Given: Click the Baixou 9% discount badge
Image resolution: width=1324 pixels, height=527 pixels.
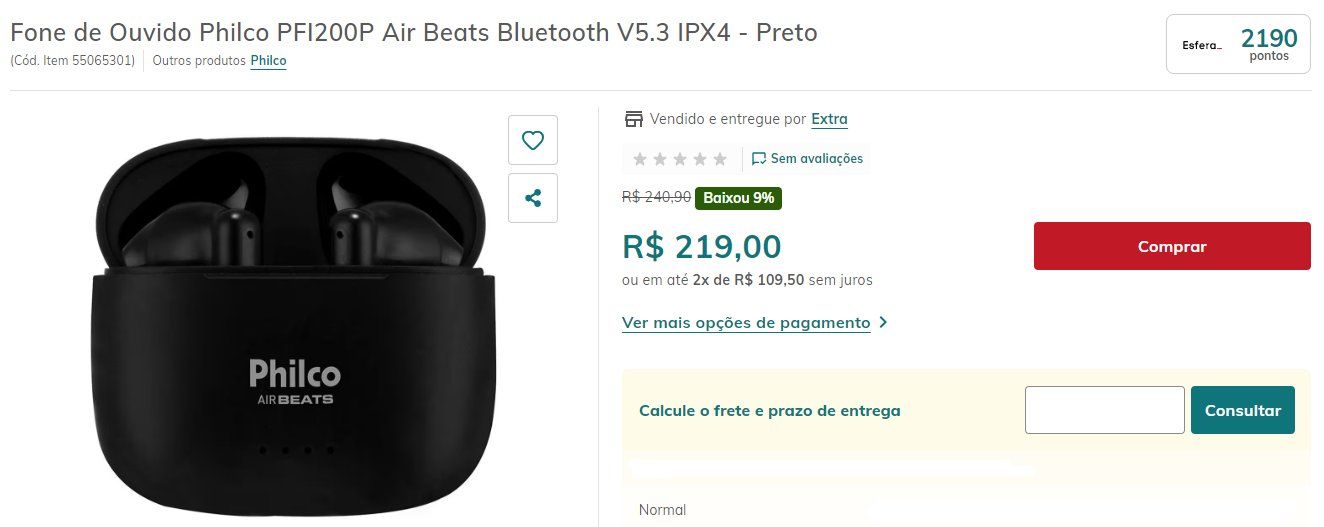Looking at the screenshot, I should (739, 198).
